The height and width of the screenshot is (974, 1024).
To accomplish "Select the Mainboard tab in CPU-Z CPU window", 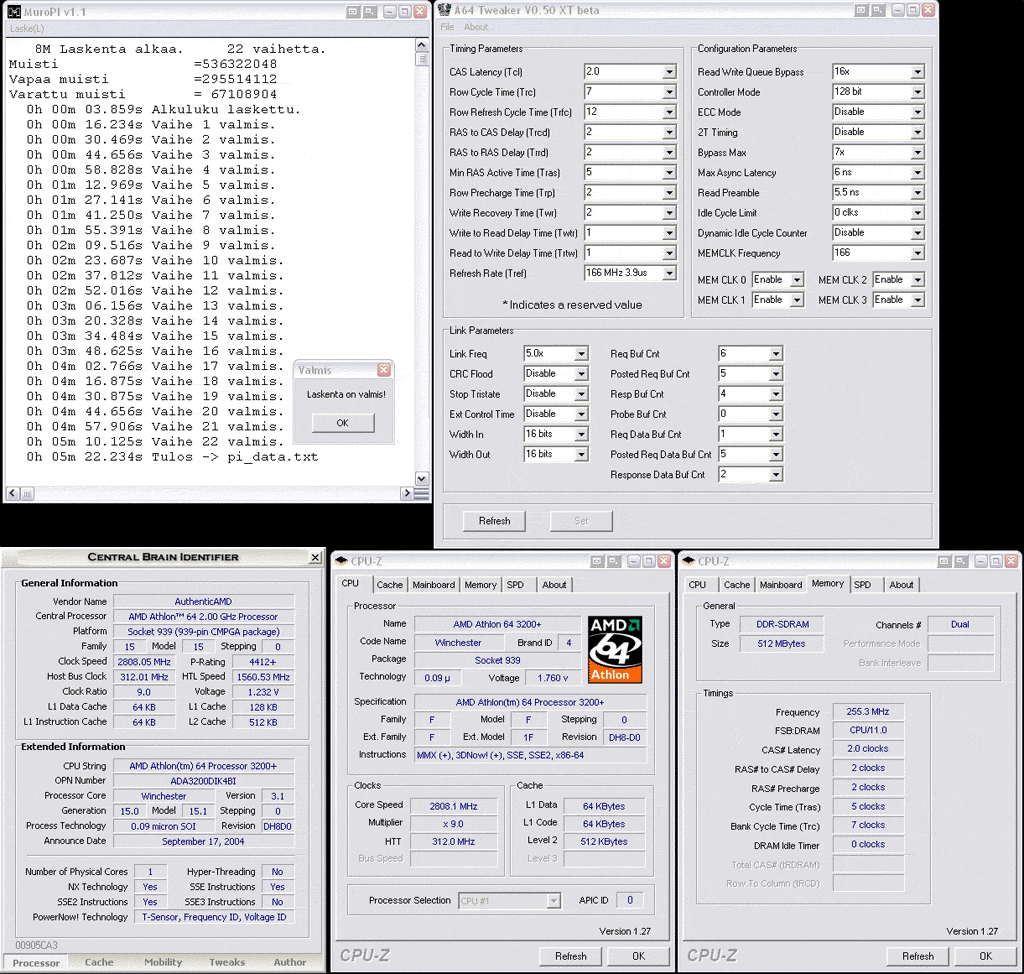I will click(433, 585).
